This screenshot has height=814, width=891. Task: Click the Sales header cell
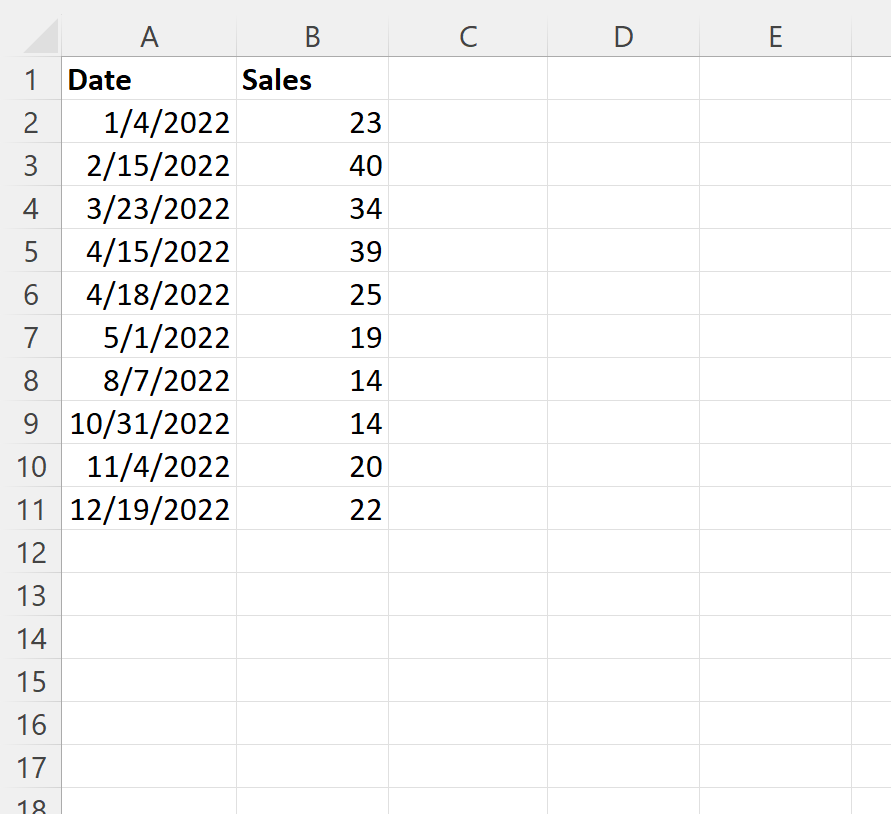313,79
